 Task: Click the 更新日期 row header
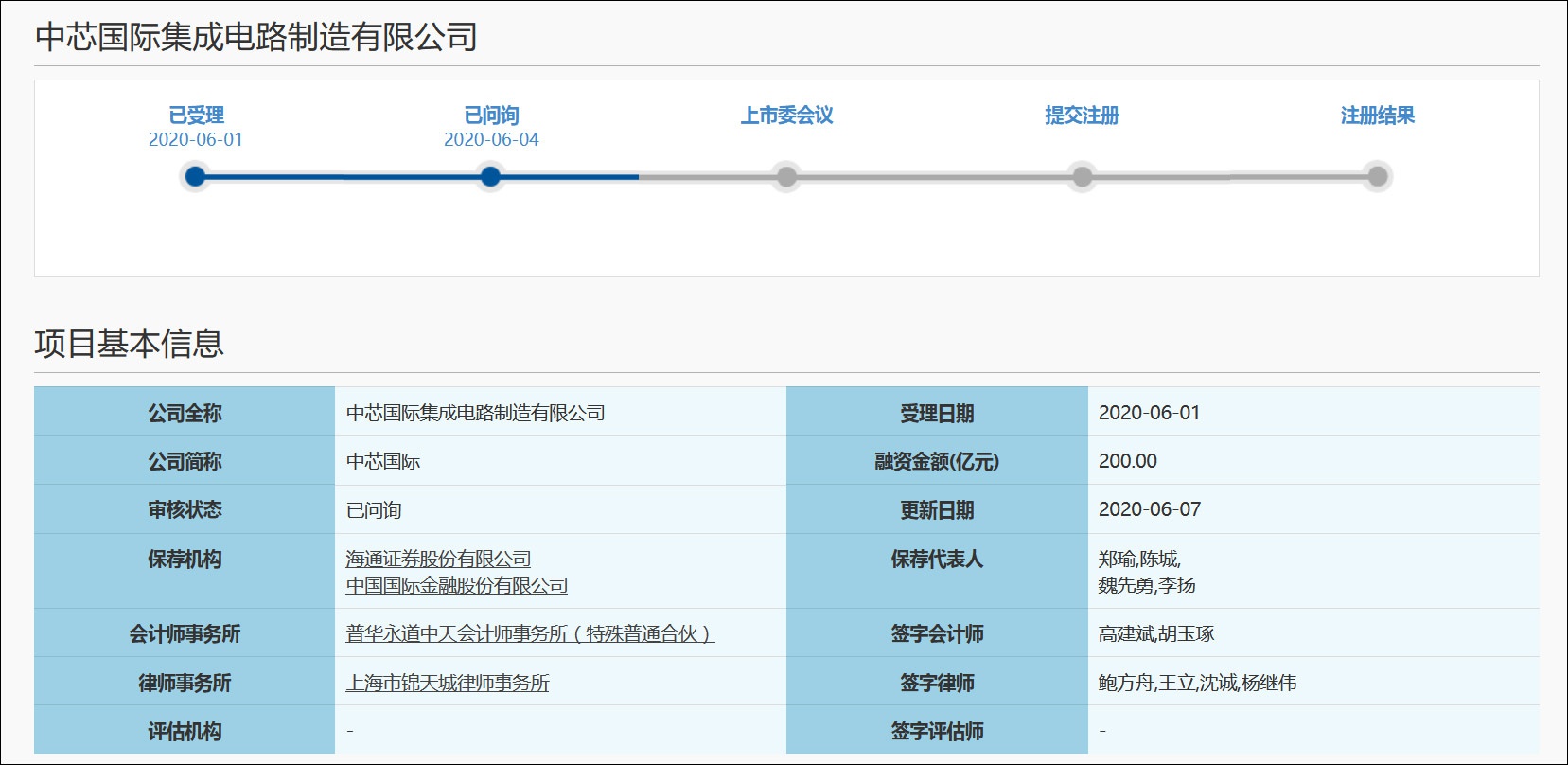click(x=937, y=509)
